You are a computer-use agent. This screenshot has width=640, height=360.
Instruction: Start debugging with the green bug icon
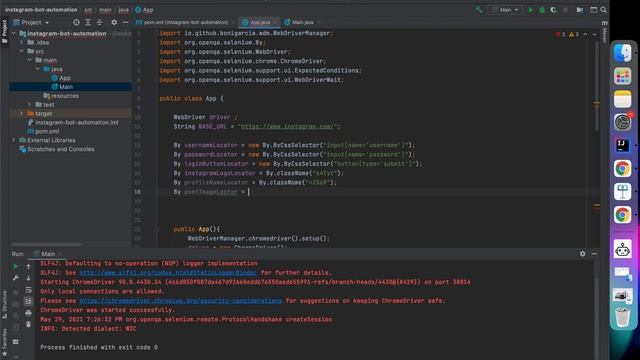542,10
